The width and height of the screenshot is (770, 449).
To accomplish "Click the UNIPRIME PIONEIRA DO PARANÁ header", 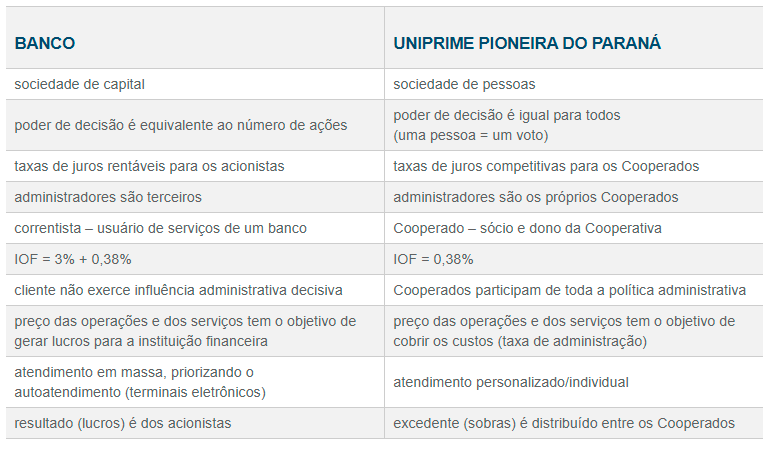I will [x=527, y=43].
